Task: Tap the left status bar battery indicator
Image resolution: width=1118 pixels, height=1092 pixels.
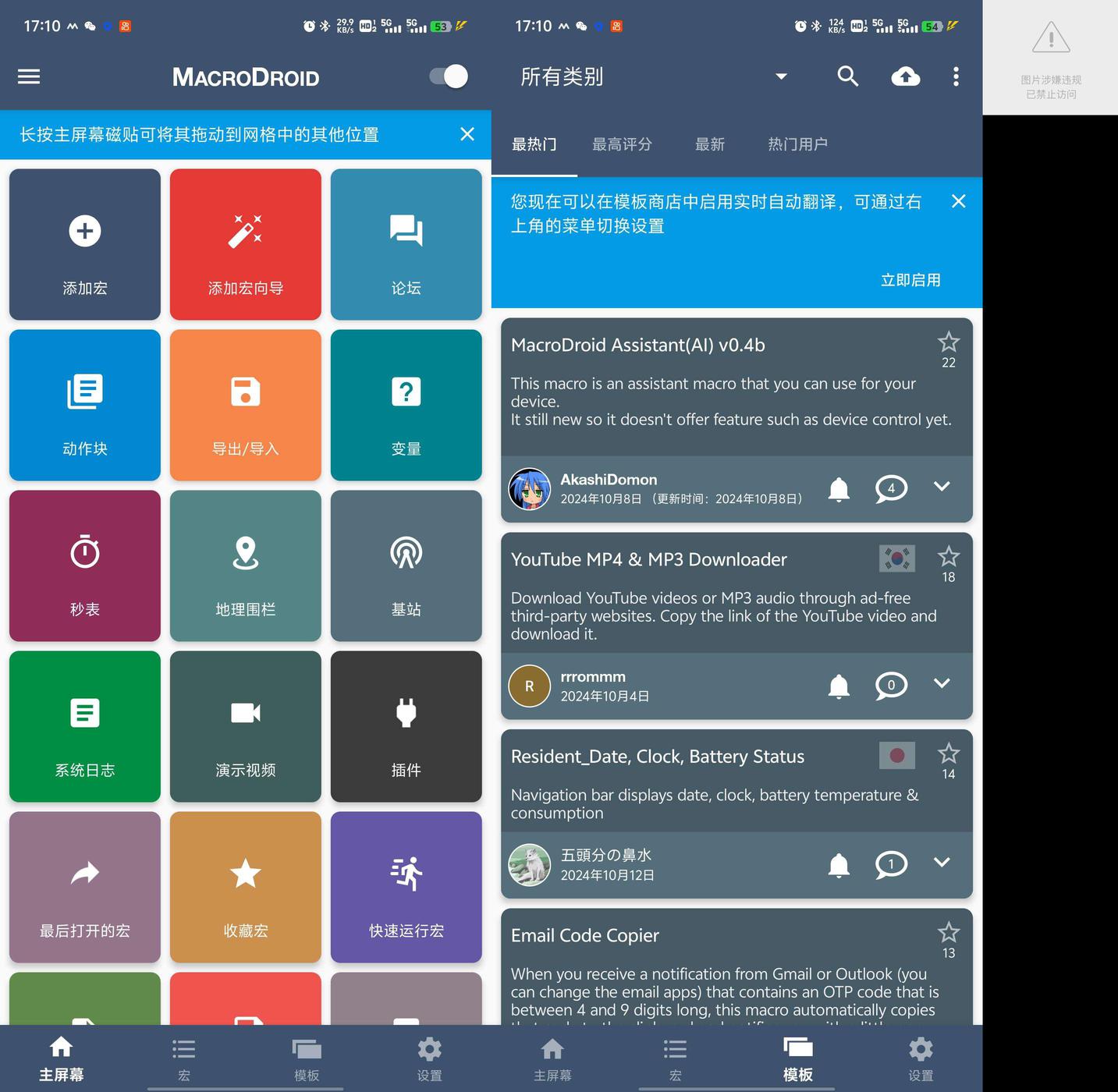Action: coord(442,26)
